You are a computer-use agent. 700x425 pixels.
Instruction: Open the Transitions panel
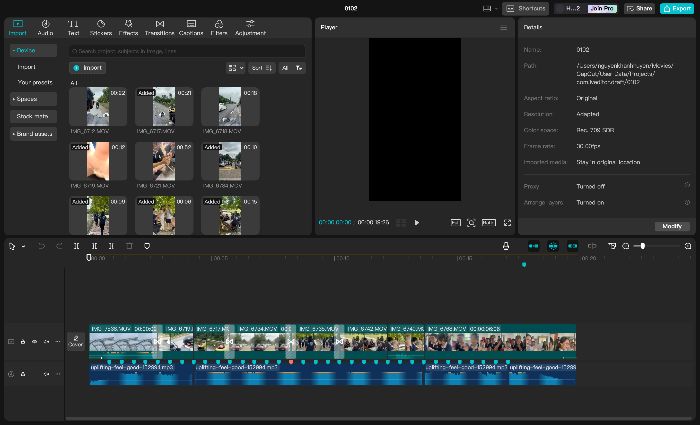click(159, 27)
